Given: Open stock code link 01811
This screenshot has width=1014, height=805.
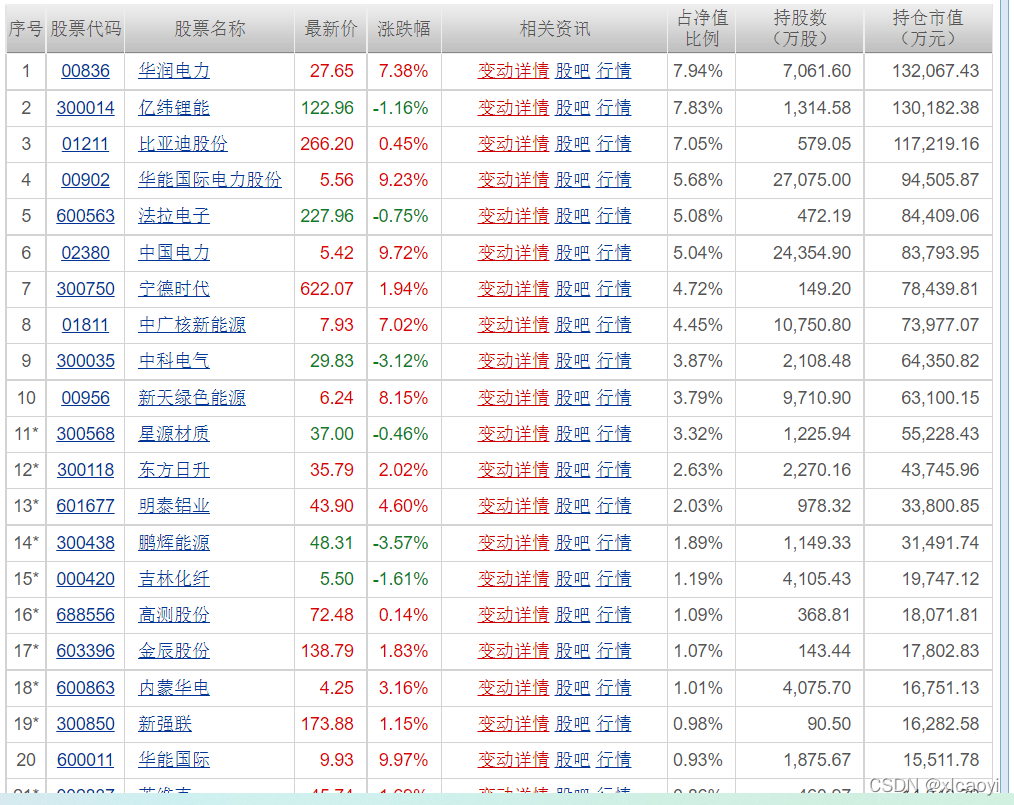Looking at the screenshot, I should pyautogui.click(x=85, y=325).
